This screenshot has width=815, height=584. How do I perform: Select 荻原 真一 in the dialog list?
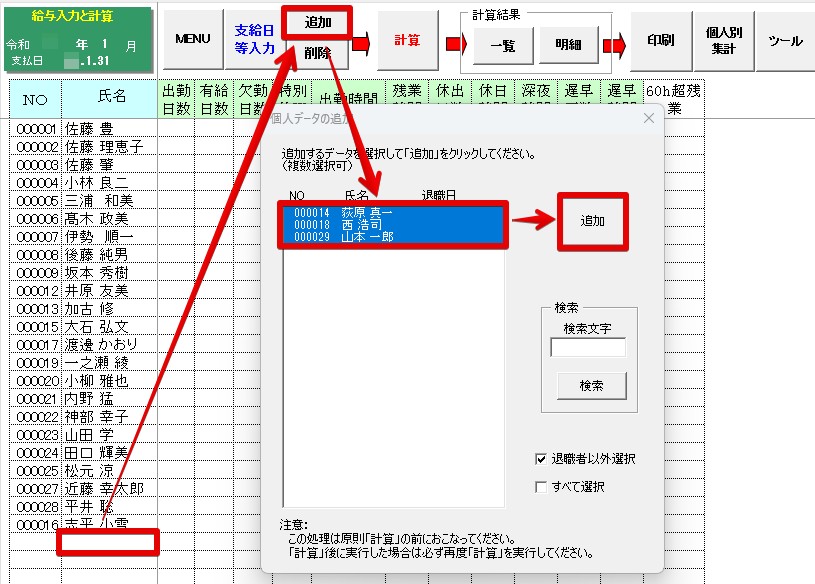(367, 213)
